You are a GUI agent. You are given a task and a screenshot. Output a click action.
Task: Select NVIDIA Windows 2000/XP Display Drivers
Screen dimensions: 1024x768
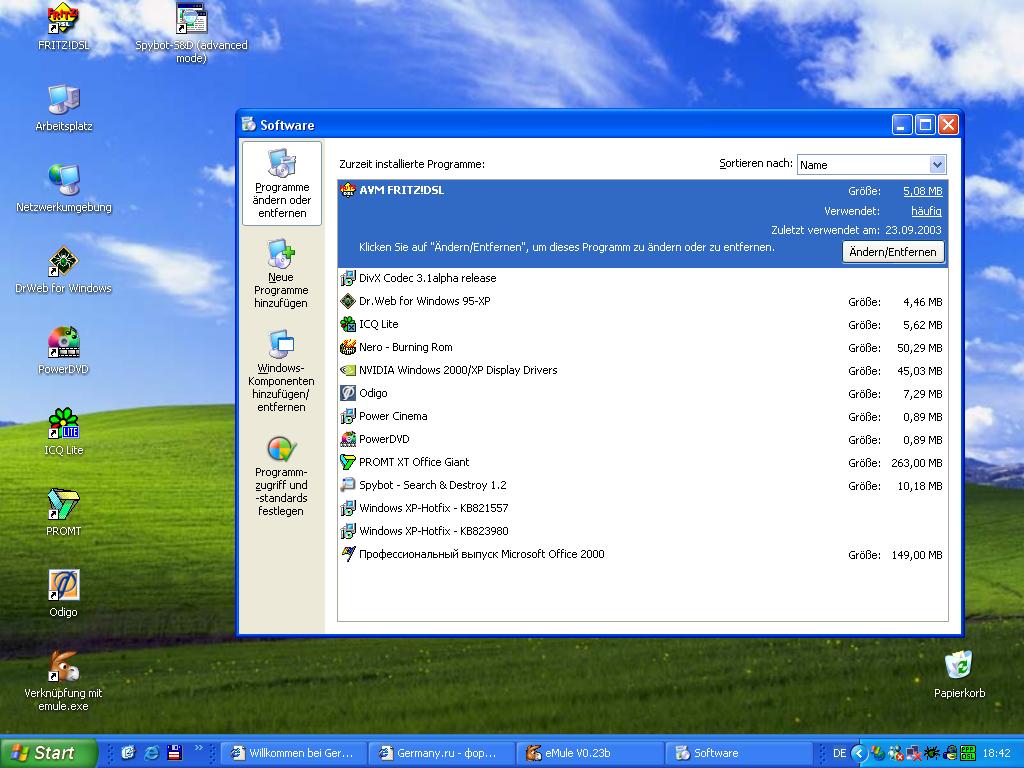(643, 370)
